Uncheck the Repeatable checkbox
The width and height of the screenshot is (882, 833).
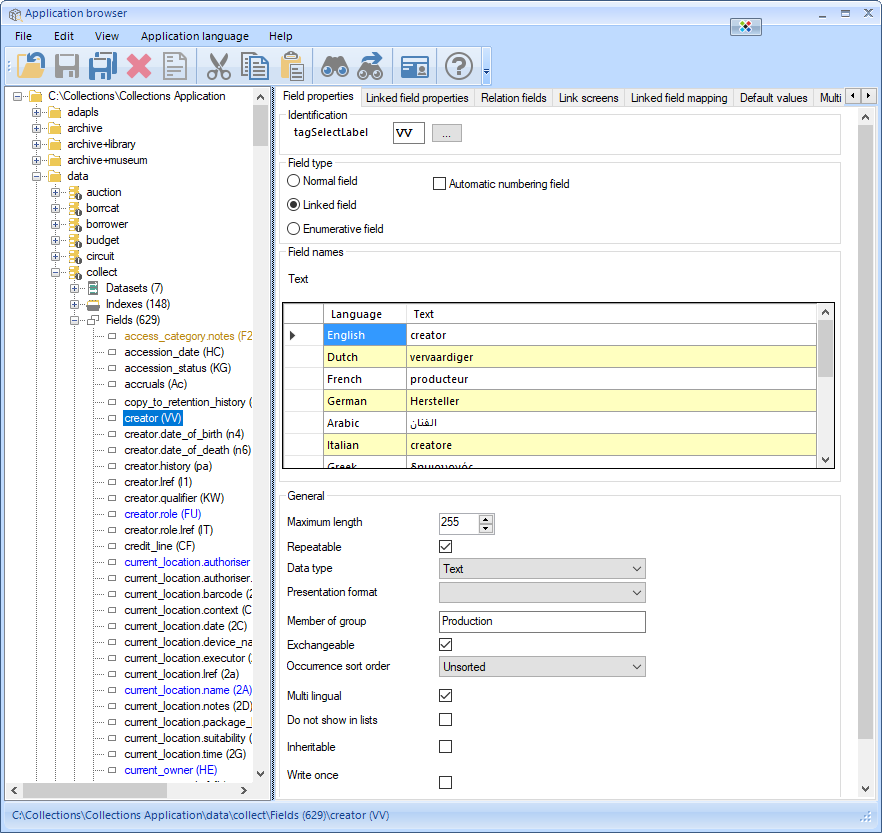pos(445,546)
